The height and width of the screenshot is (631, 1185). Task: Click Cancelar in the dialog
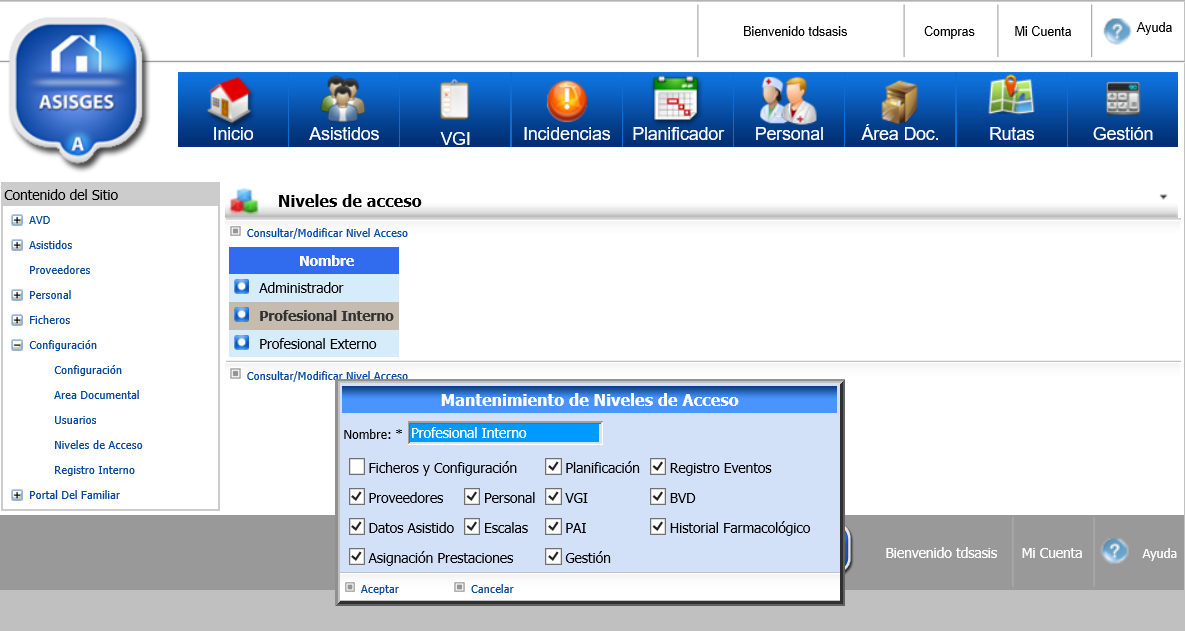click(x=491, y=589)
